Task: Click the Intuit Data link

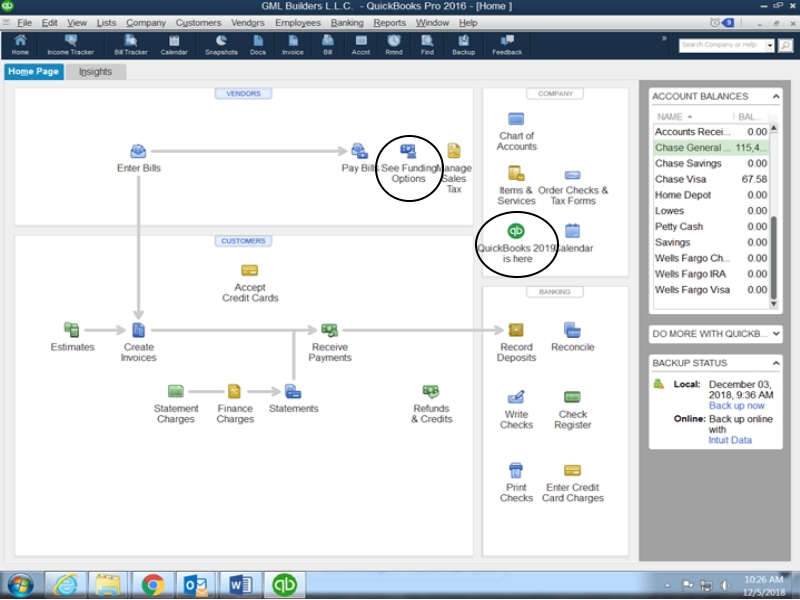Action: coord(730,440)
